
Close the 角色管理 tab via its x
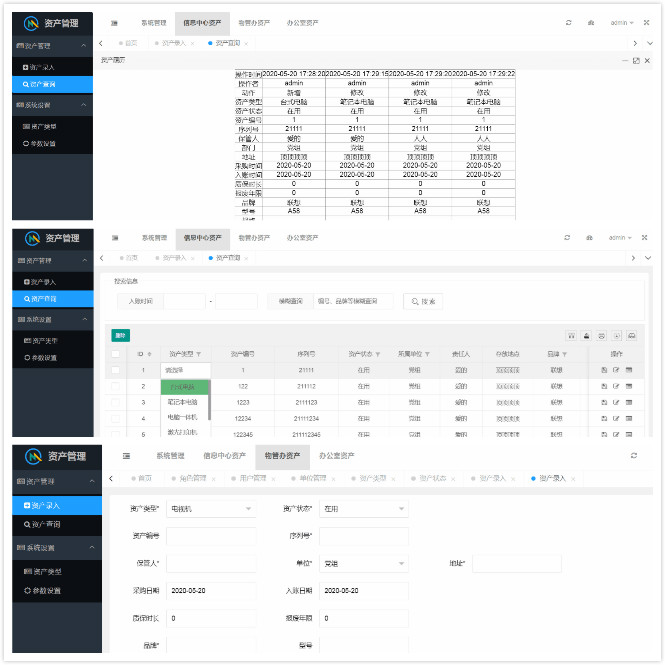tap(213, 479)
